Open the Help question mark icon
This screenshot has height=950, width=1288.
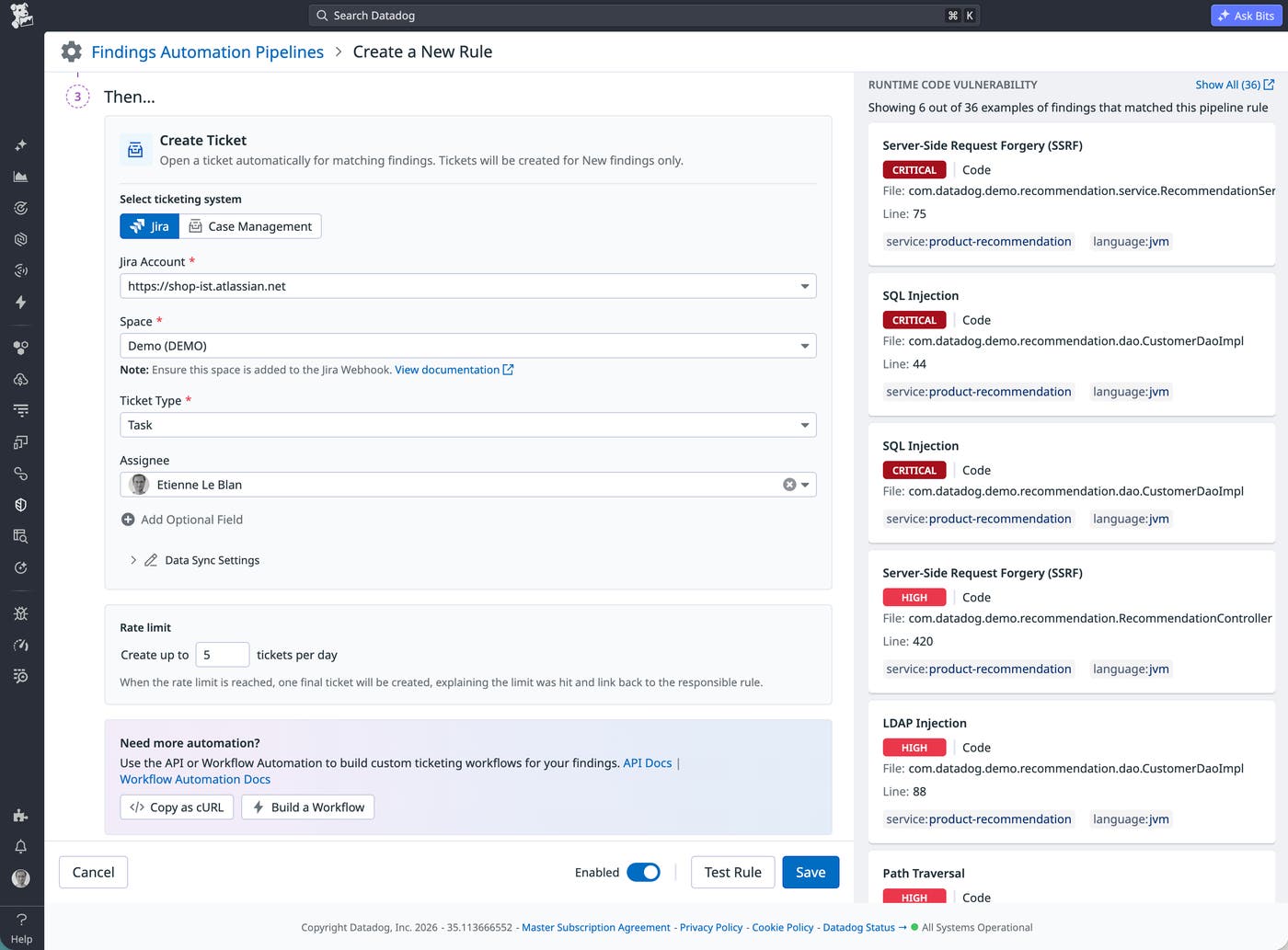(21, 920)
